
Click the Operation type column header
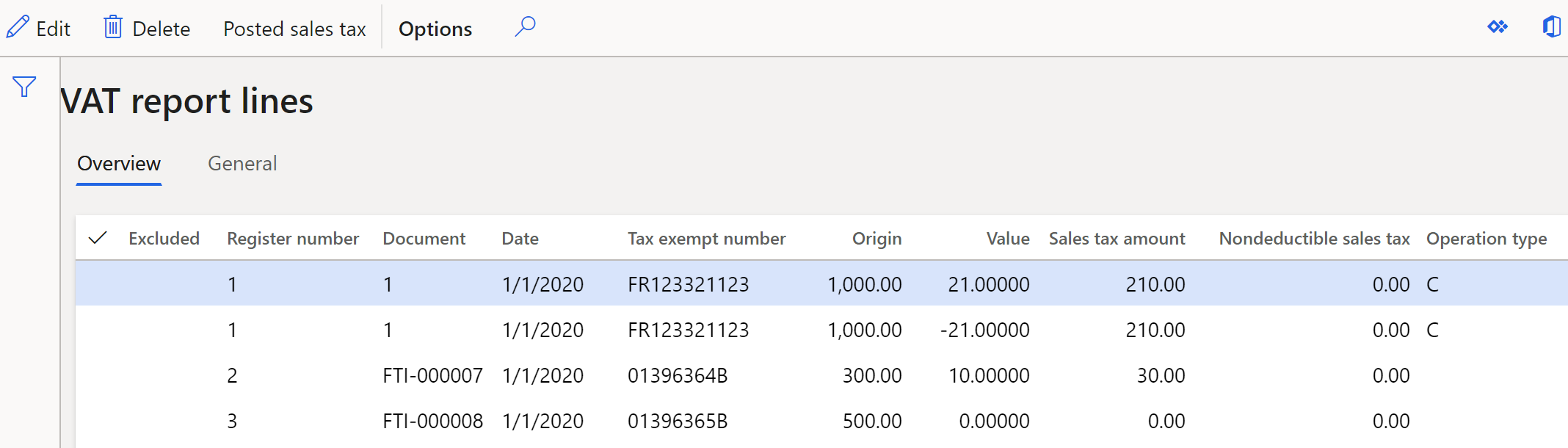click(x=1487, y=238)
